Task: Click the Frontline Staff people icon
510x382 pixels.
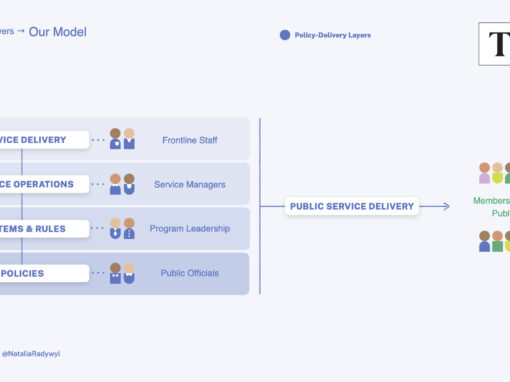Action: point(122,139)
